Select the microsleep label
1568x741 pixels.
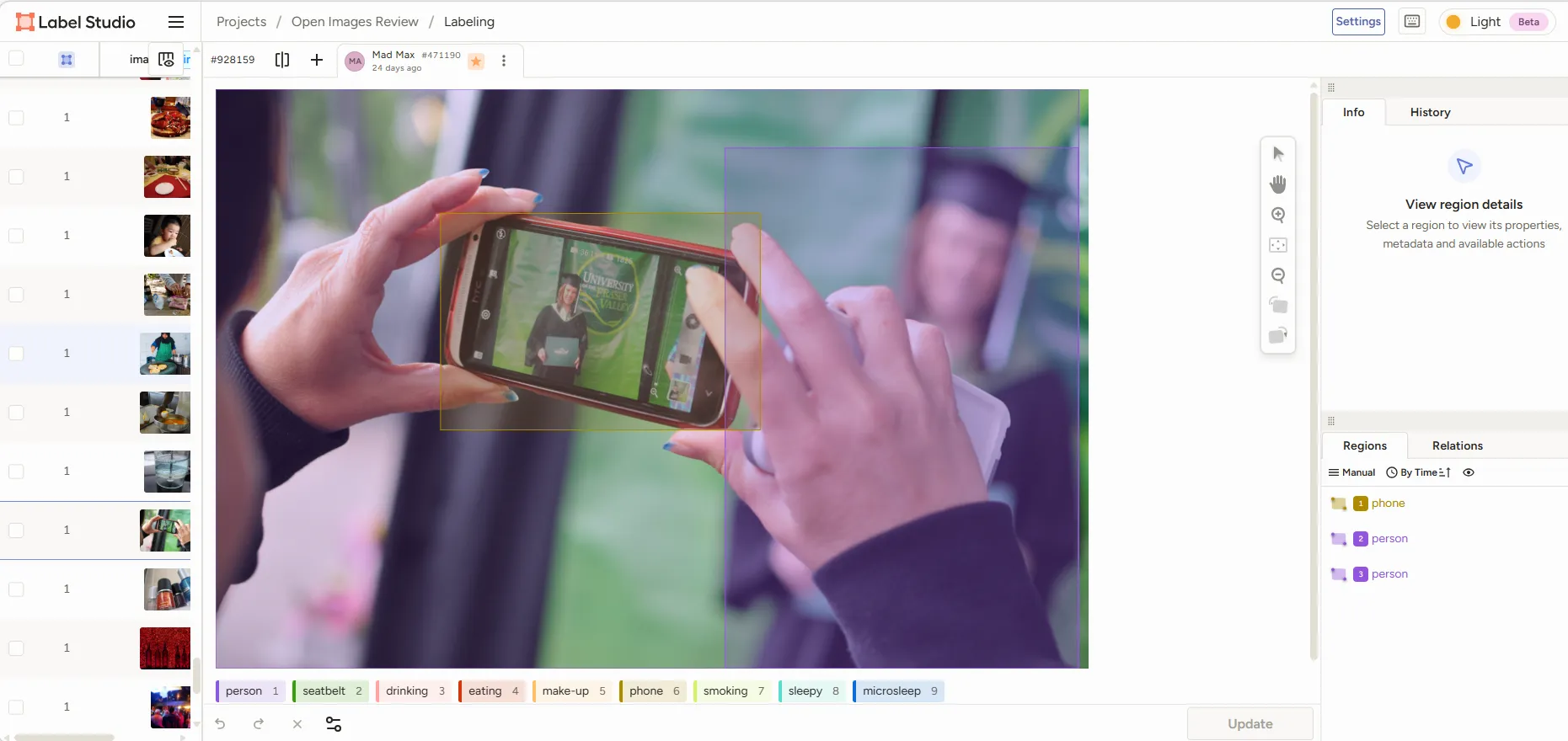(899, 691)
